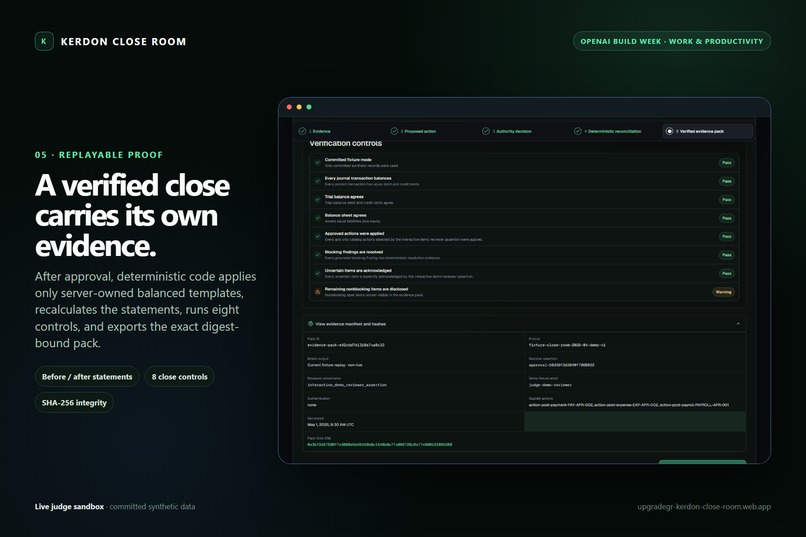
Task: Click the check icon for Blocking findings are resolved
Action: tap(318, 255)
